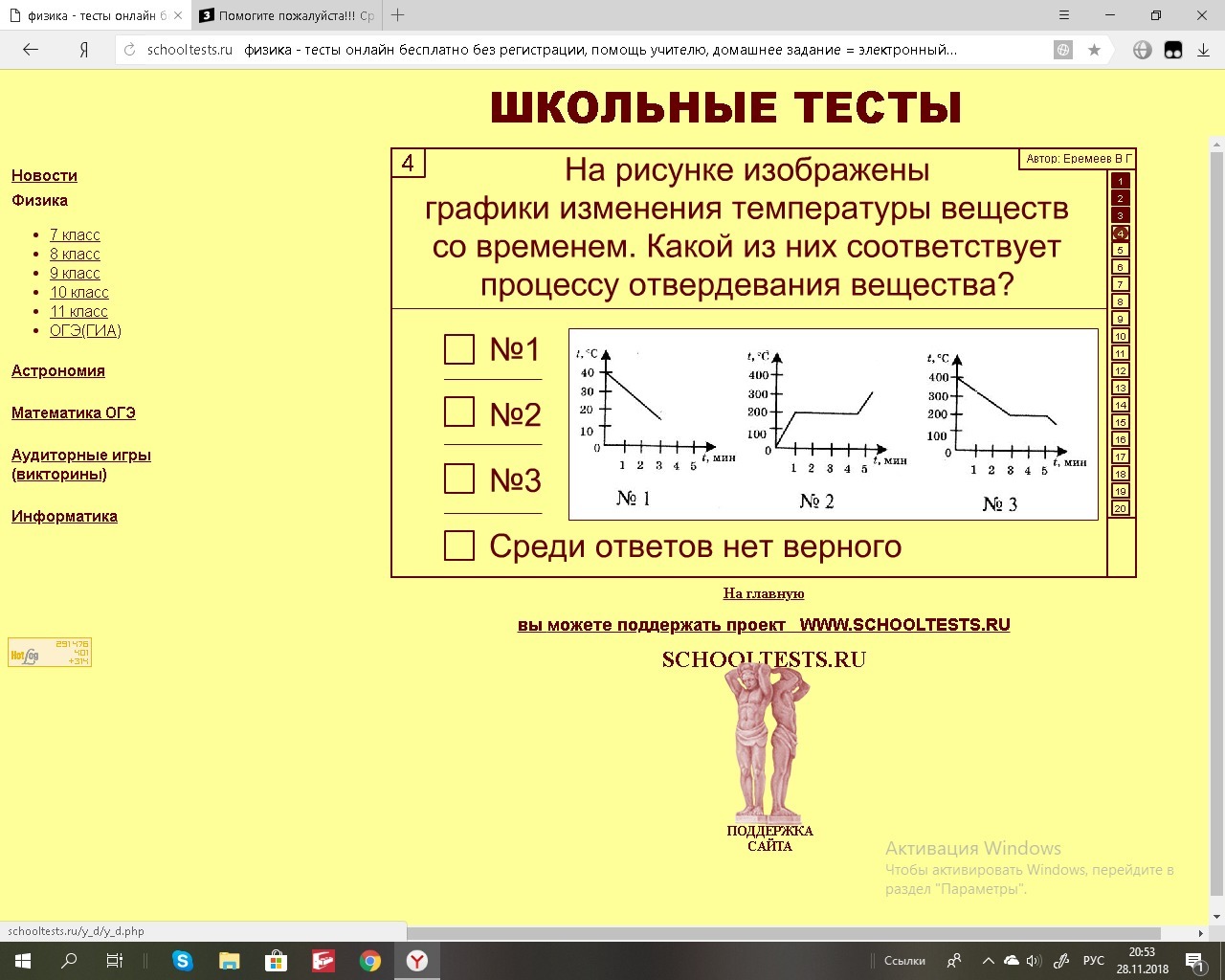Reload the page with the refresh icon
The width and height of the screenshot is (1225, 980).
tap(130, 50)
